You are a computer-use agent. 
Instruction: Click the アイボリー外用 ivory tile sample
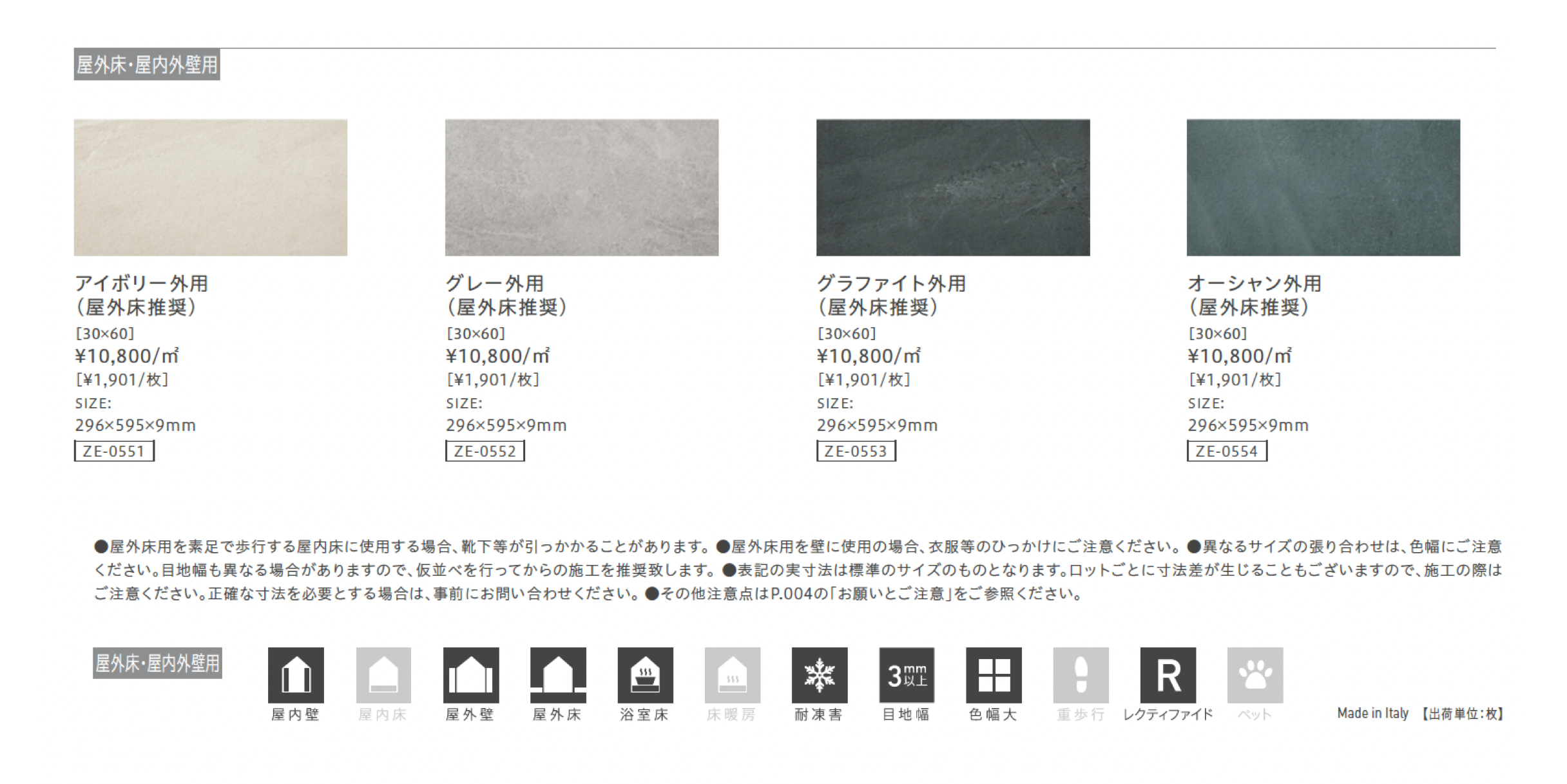[211, 187]
